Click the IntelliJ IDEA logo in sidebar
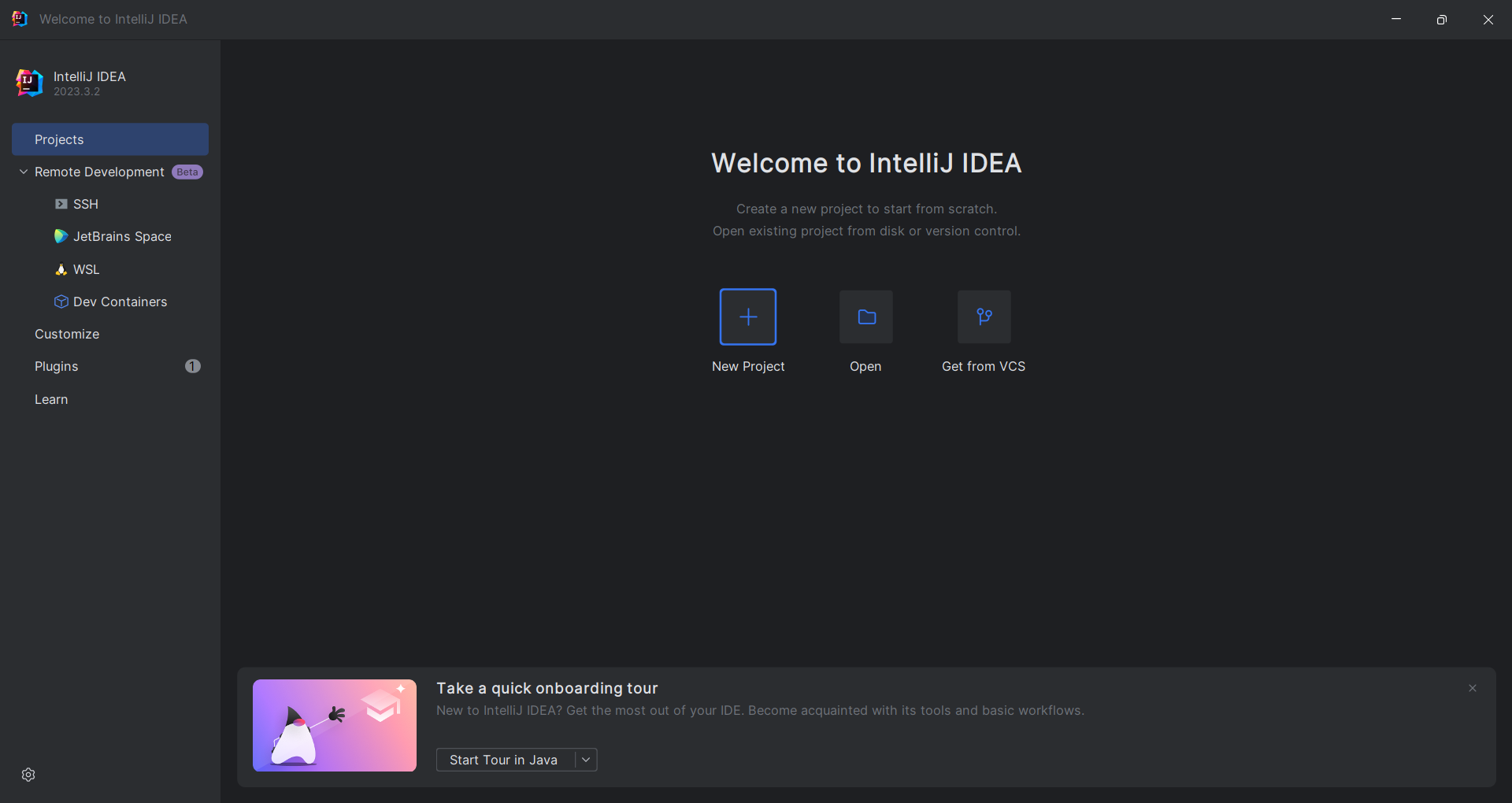 (29, 83)
